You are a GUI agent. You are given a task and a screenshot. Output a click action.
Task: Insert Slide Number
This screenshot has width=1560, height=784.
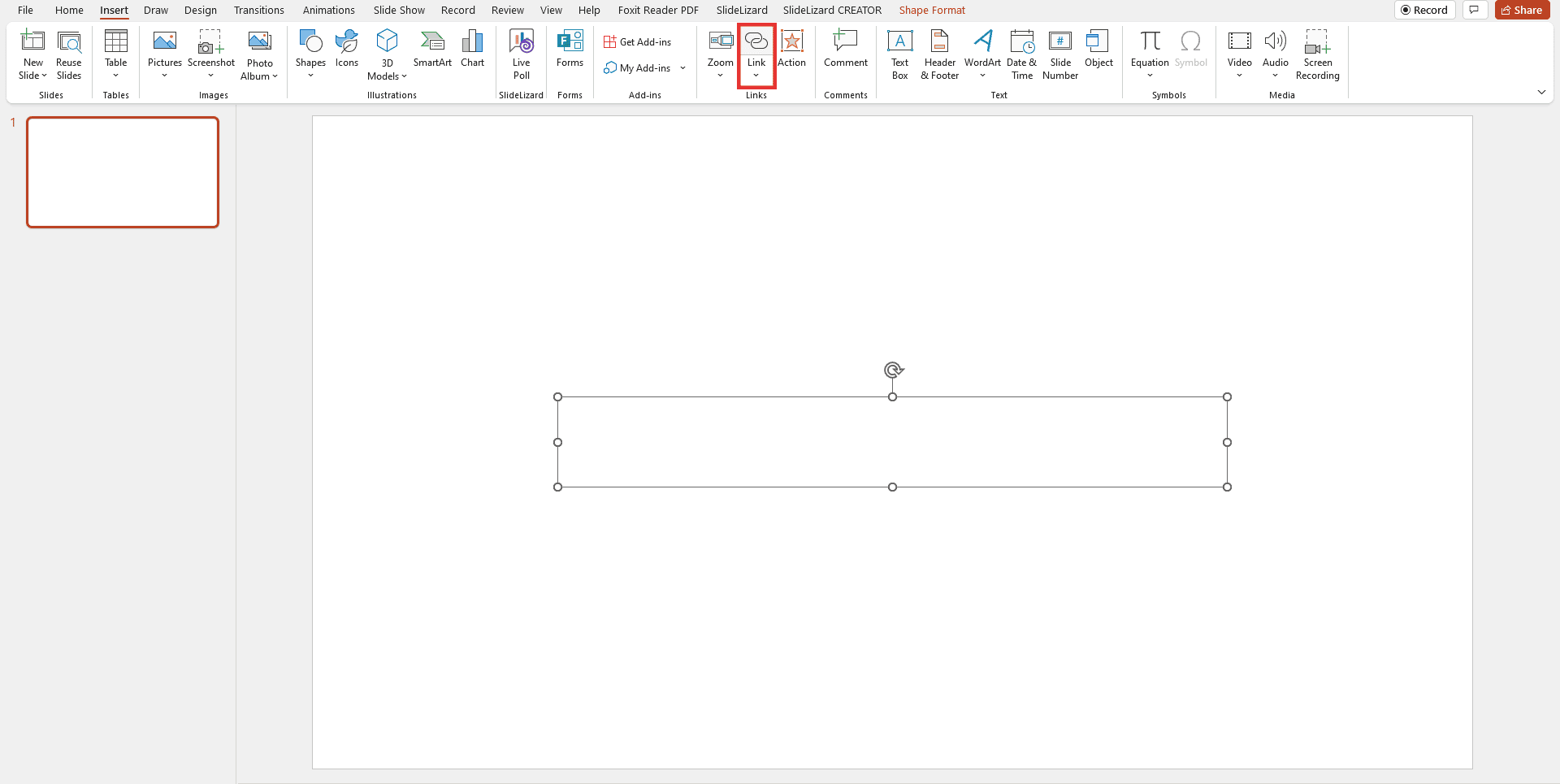(1060, 54)
